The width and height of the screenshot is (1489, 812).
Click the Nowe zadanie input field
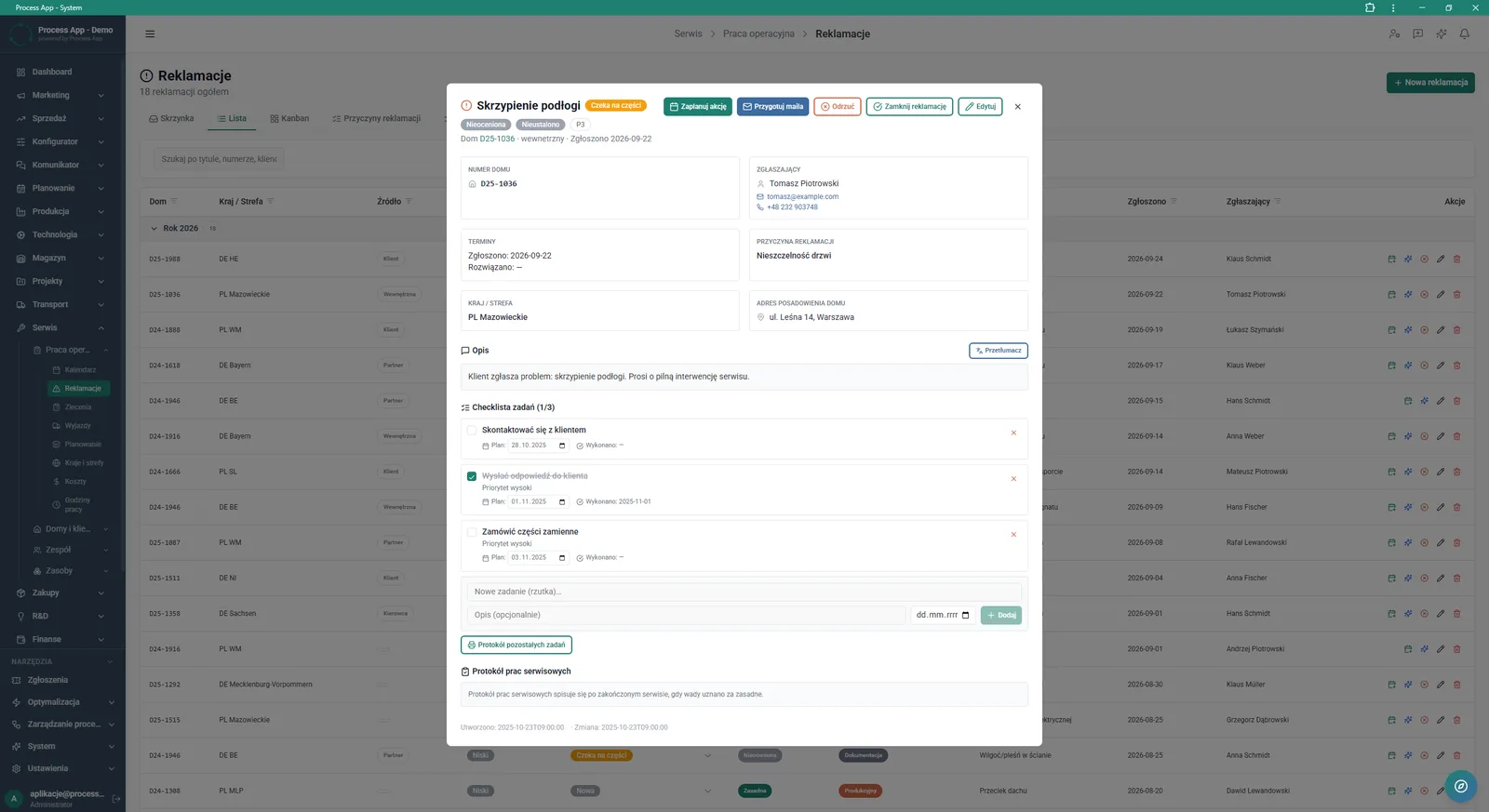pyautogui.click(x=744, y=592)
